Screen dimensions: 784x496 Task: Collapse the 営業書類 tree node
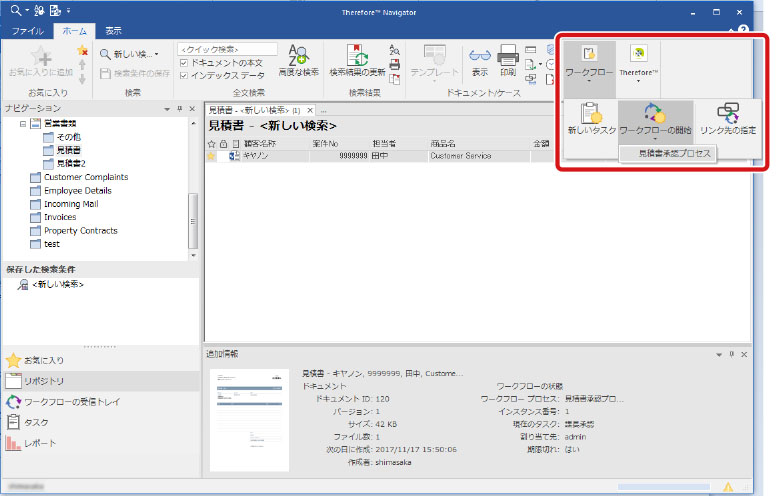tap(23, 124)
